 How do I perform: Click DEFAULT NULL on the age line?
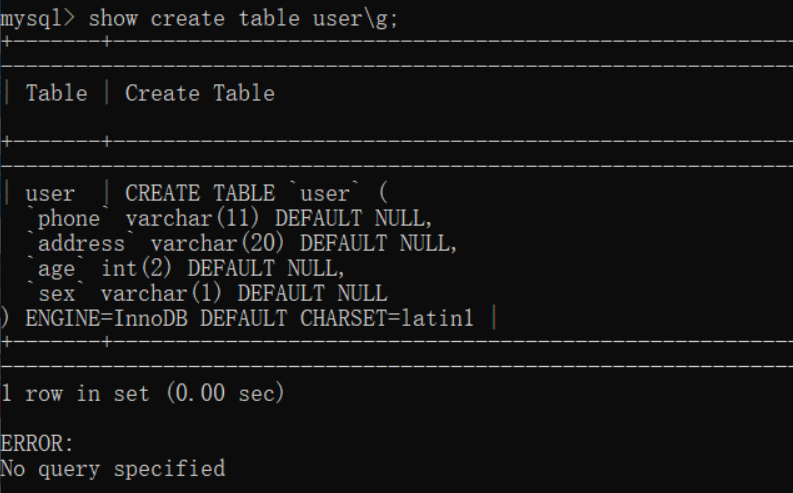pyautogui.click(x=265, y=268)
